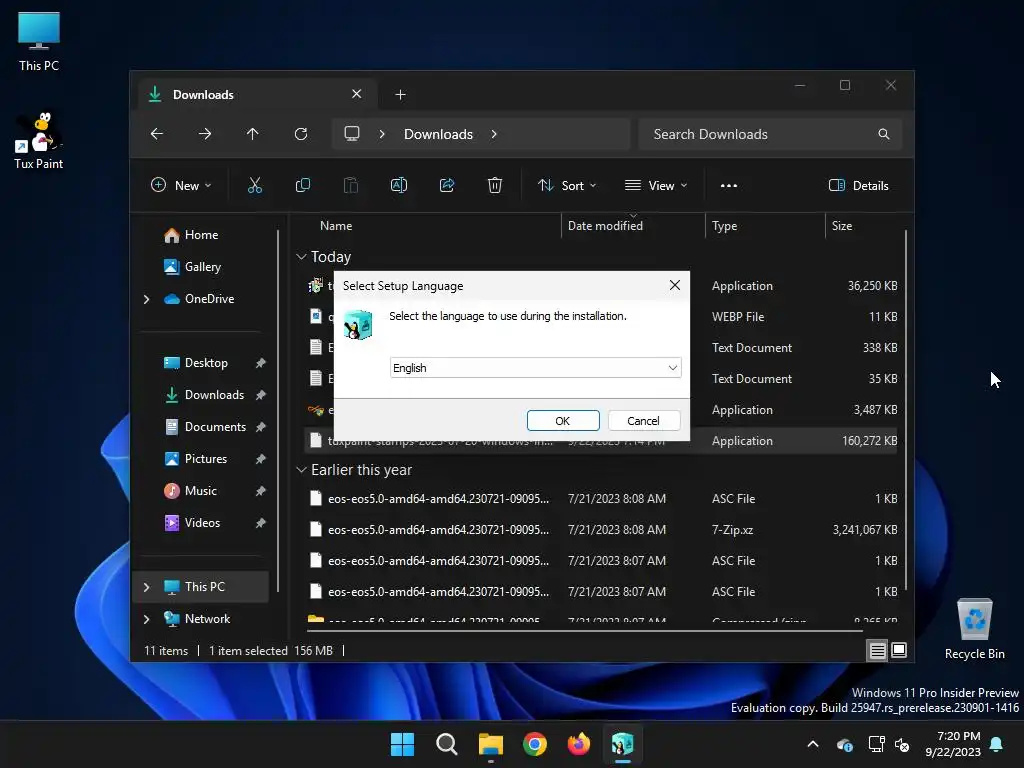Select the This PC desktop icon

tap(39, 42)
